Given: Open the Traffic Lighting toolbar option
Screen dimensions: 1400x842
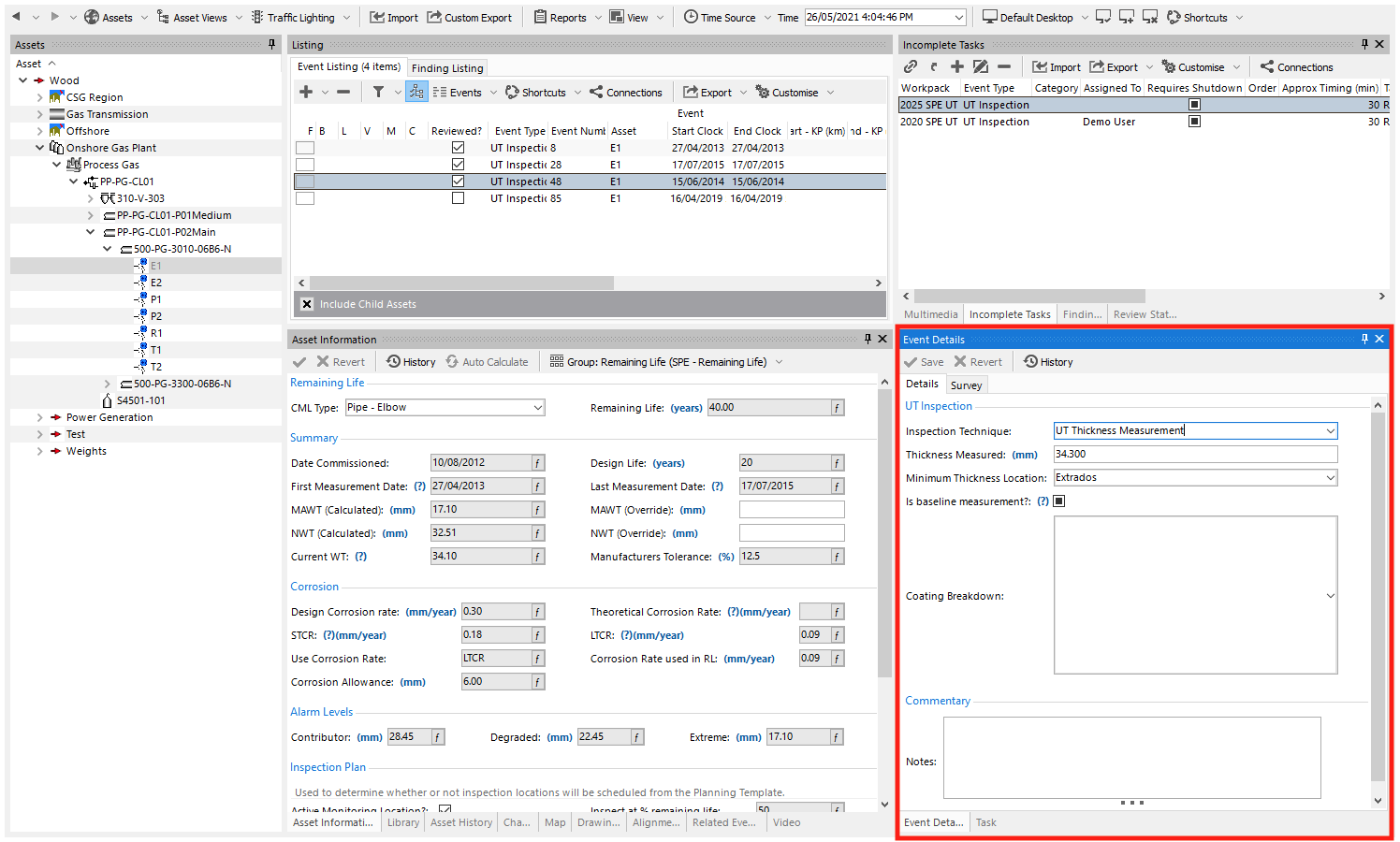Looking at the screenshot, I should tap(293, 17).
